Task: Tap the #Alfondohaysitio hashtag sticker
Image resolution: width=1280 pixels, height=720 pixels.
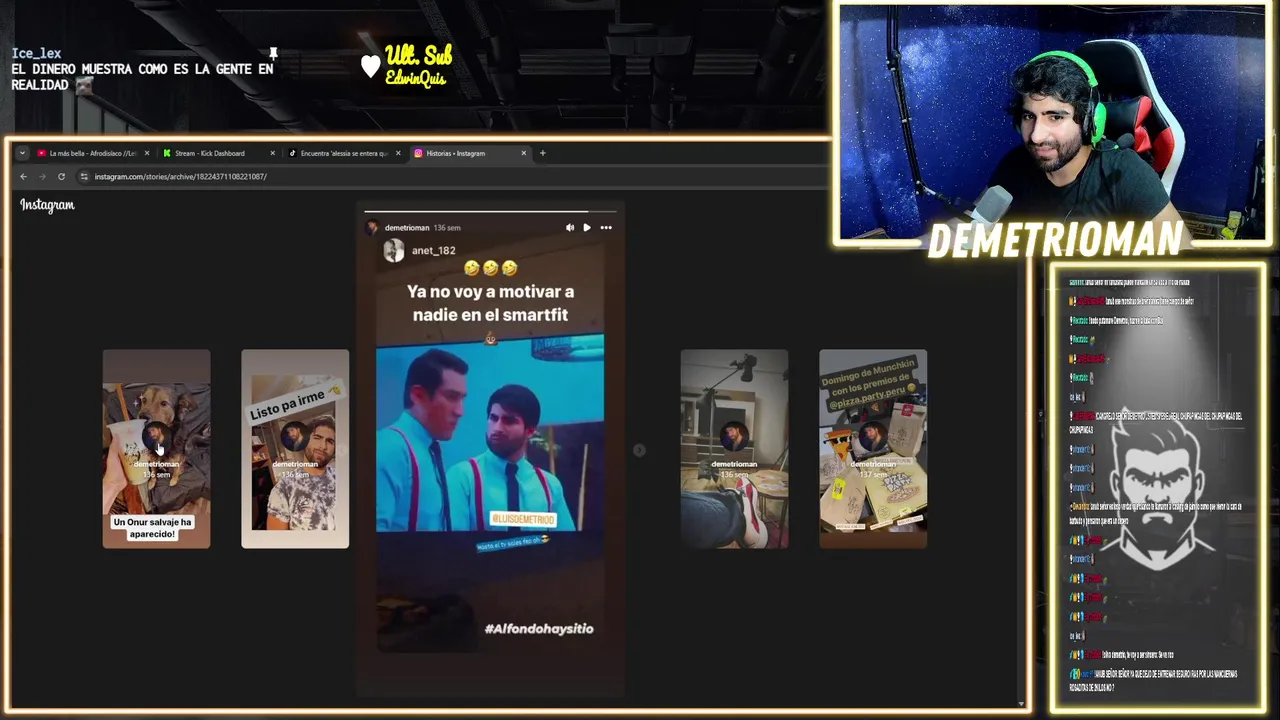Action: 539,628
